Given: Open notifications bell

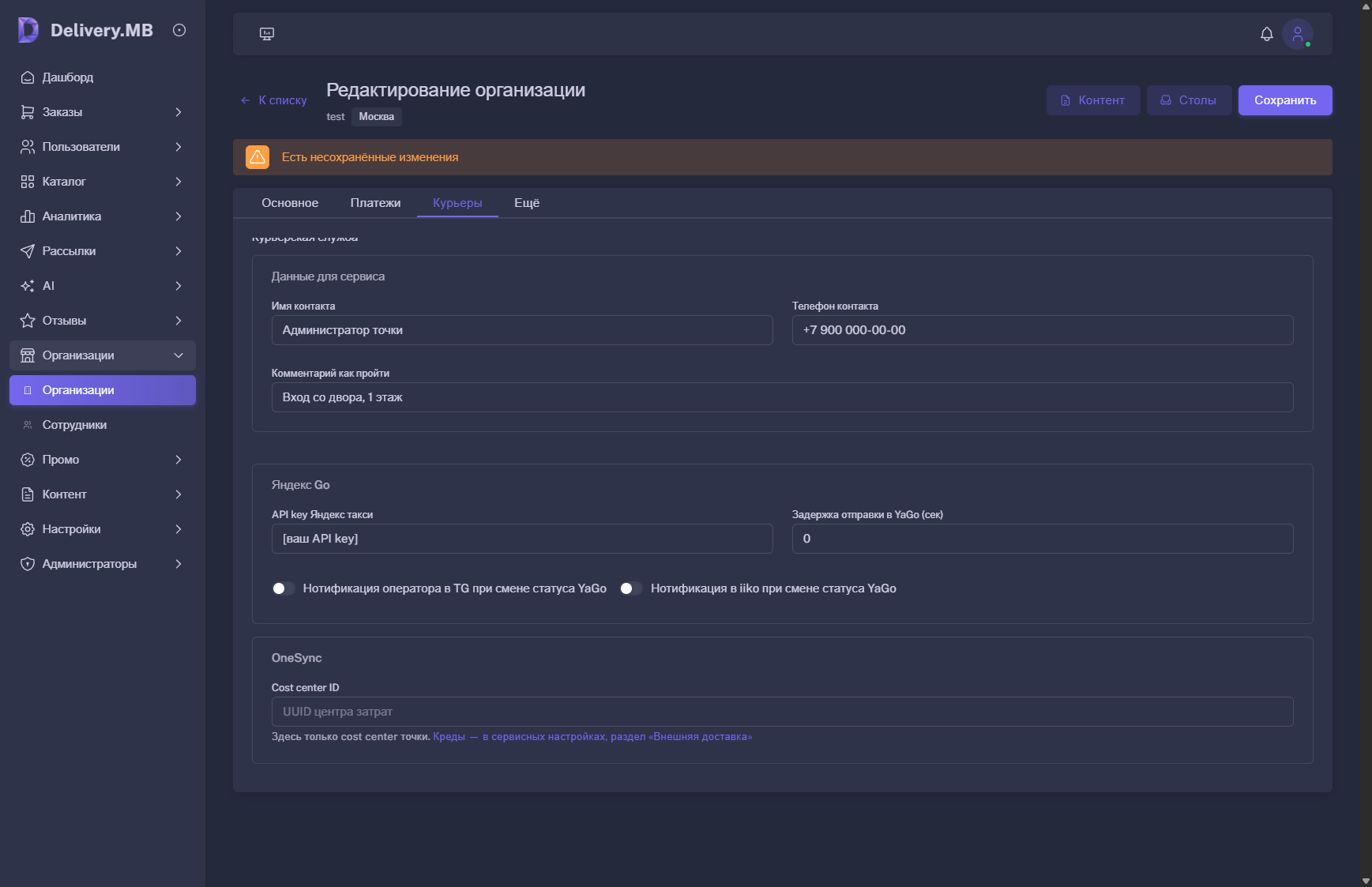Looking at the screenshot, I should tap(1267, 34).
